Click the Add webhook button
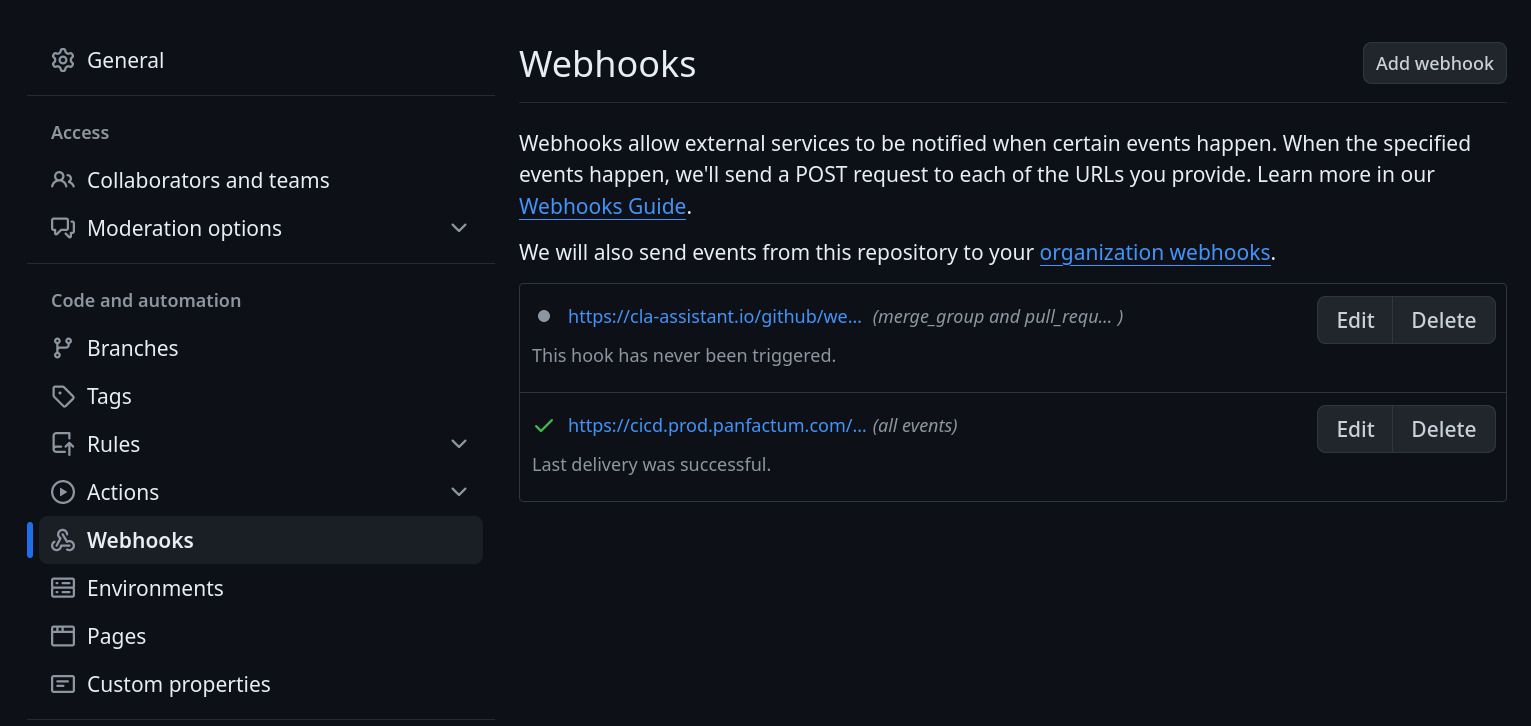 (x=1434, y=63)
